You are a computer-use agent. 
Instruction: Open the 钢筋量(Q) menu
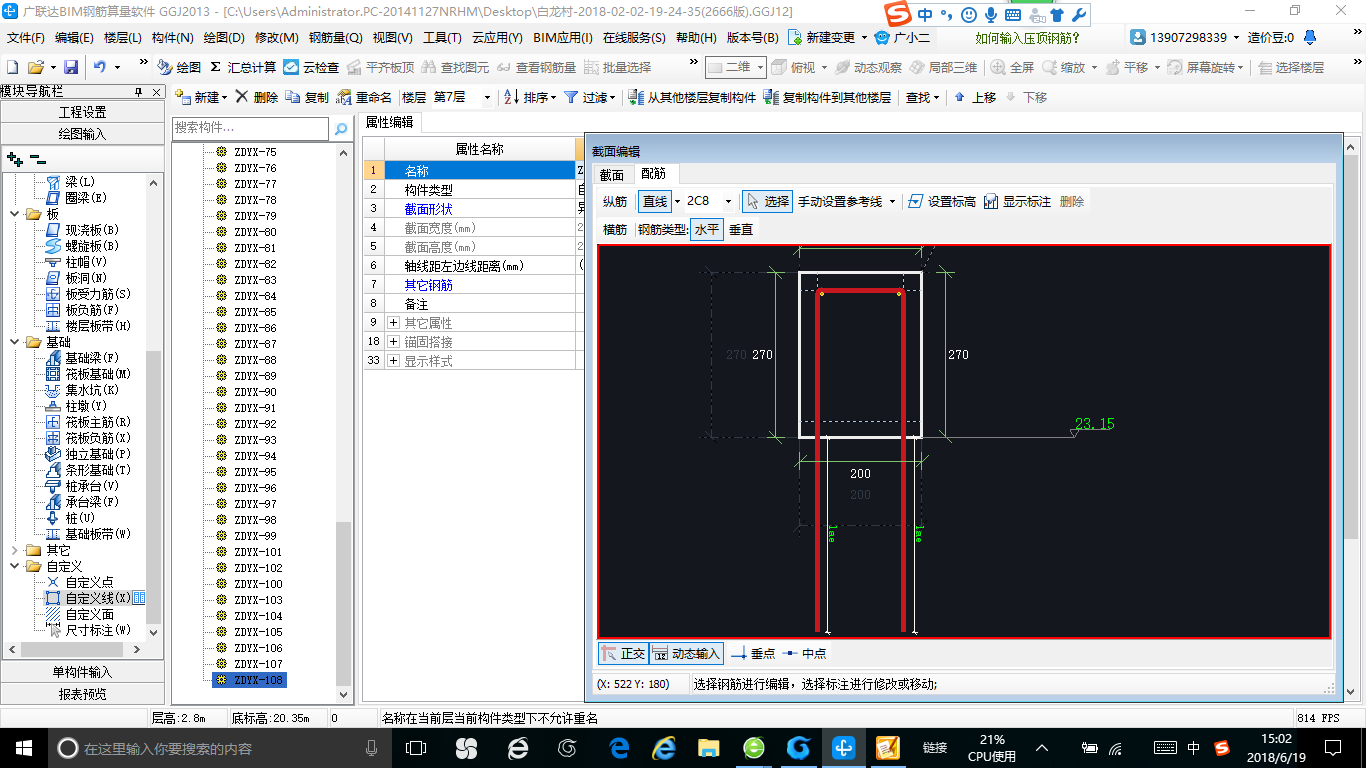point(336,37)
